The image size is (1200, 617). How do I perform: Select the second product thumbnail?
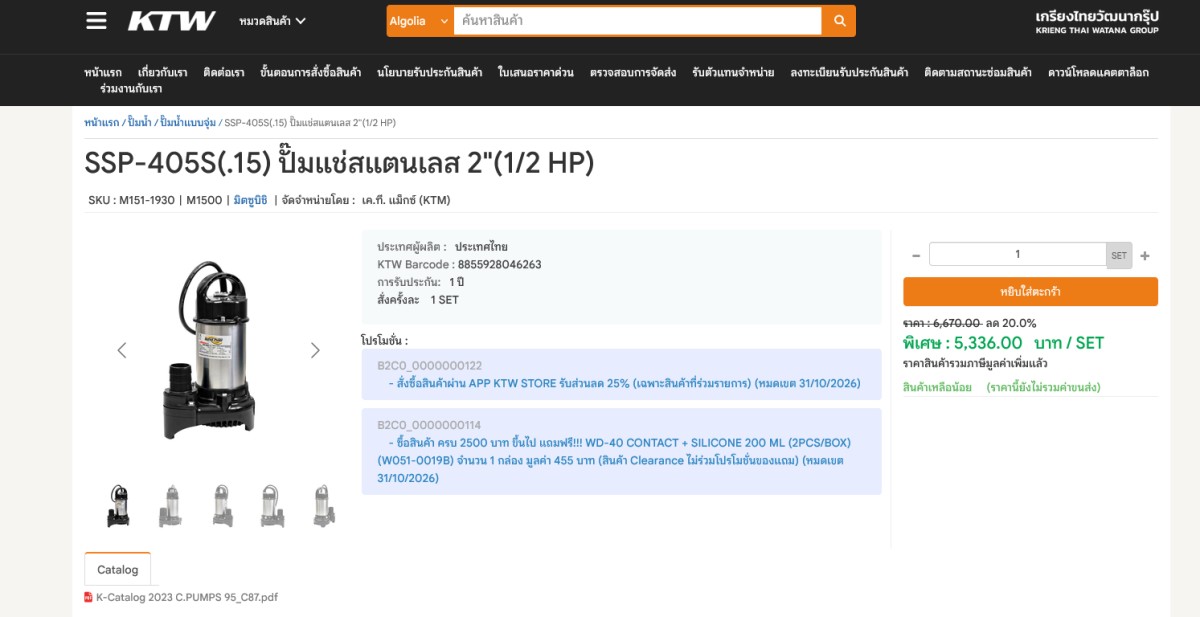[170, 506]
